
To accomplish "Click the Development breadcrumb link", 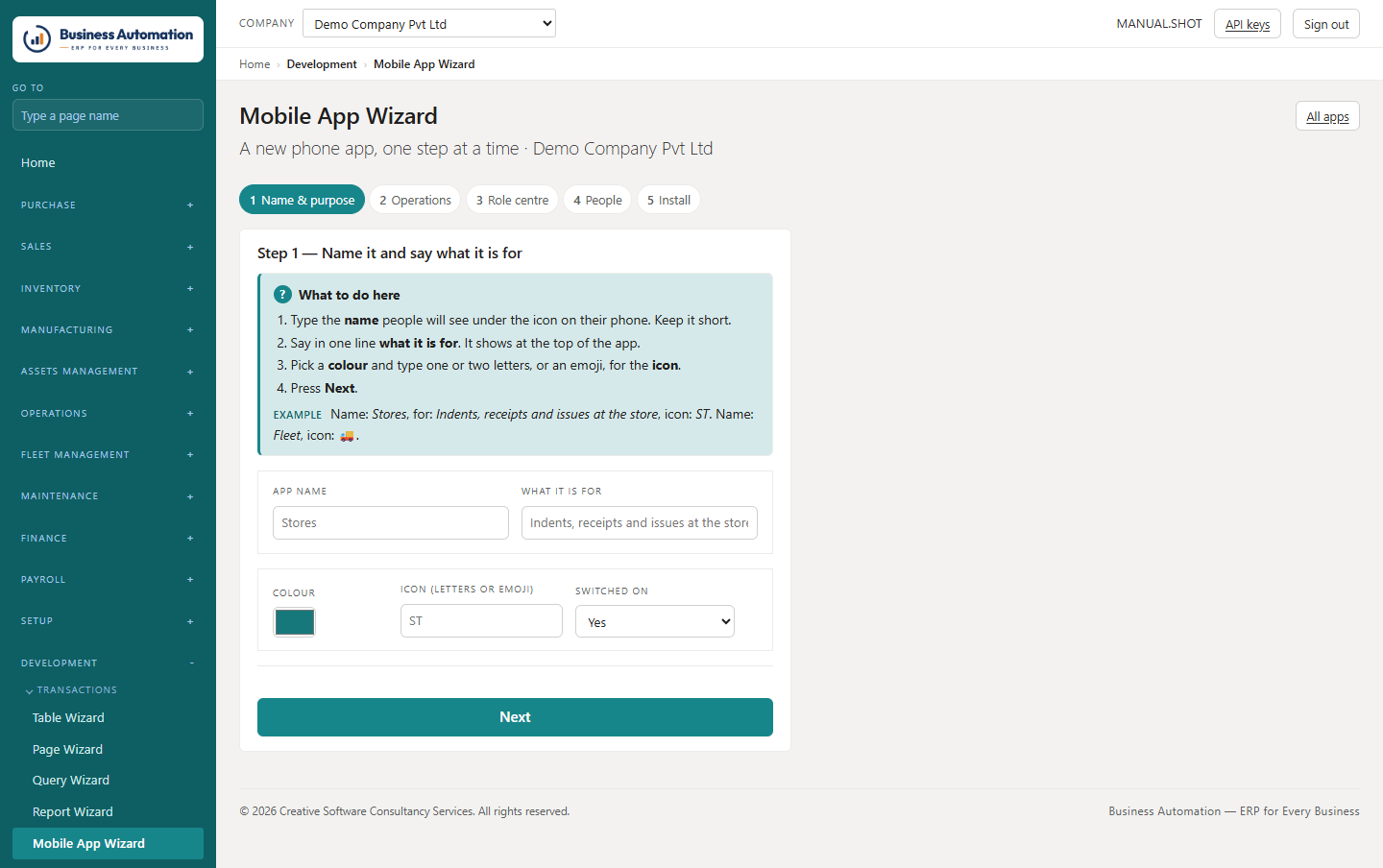I will pos(322,64).
